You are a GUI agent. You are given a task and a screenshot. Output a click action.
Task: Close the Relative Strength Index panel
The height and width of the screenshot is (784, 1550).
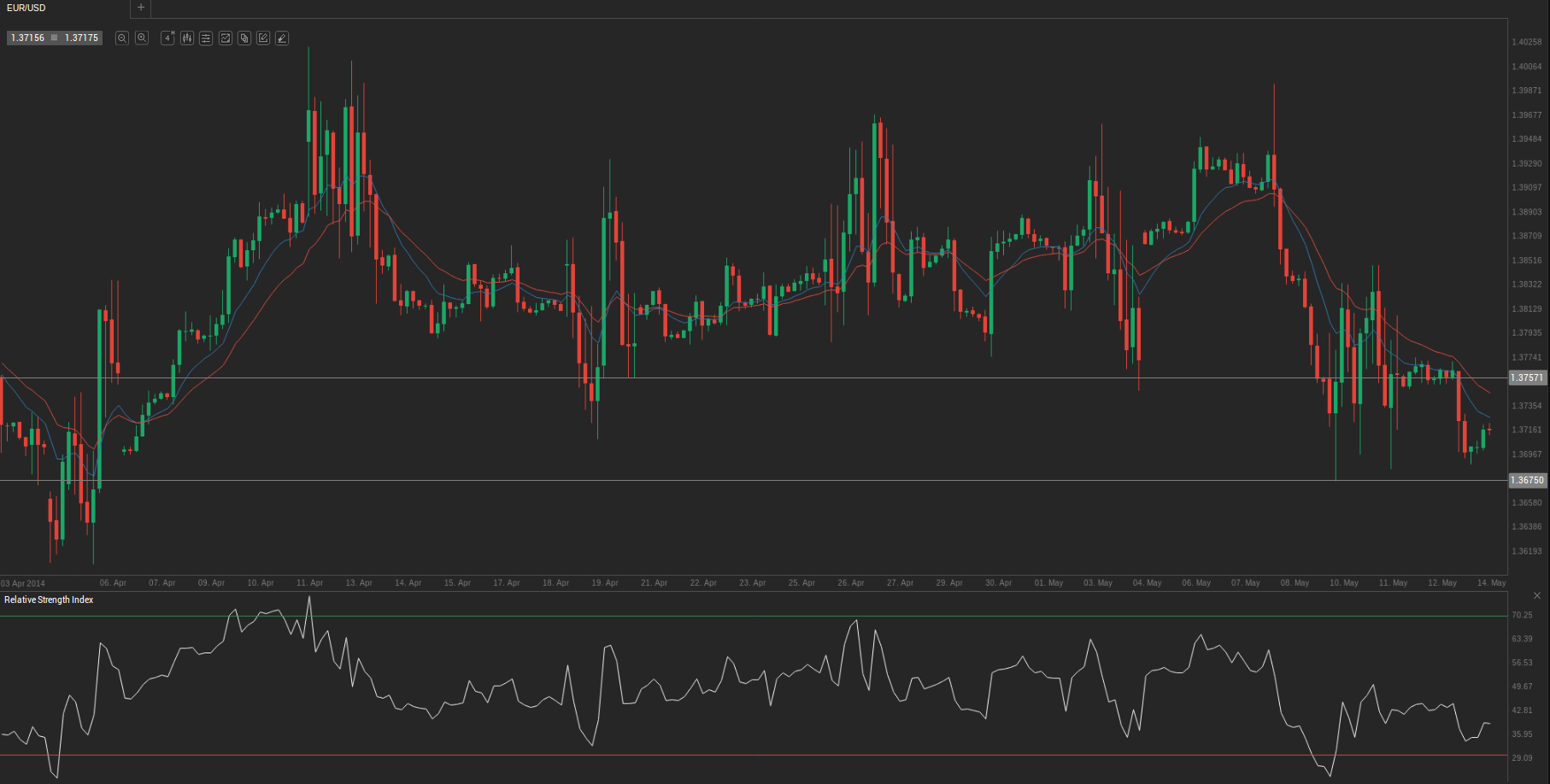pyautogui.click(x=1537, y=595)
